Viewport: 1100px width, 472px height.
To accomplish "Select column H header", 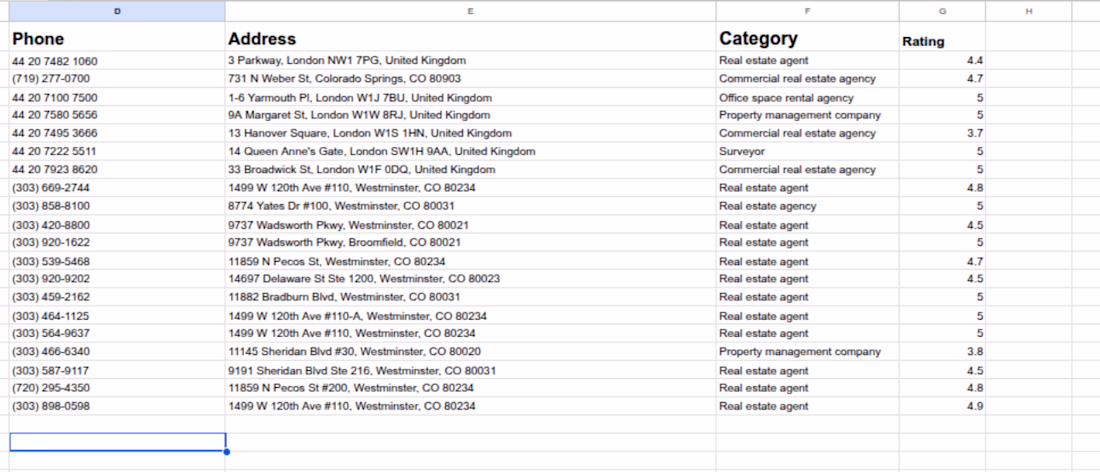I will [1028, 11].
